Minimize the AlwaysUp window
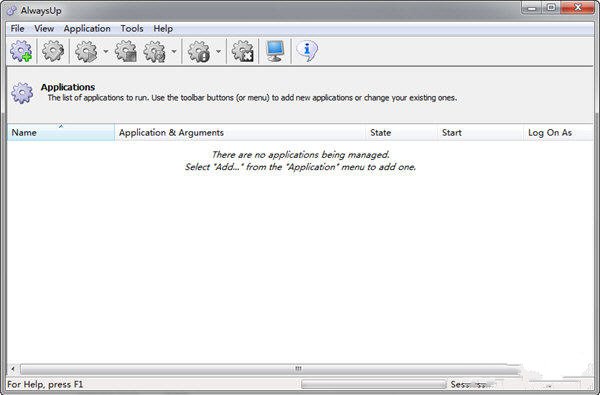600x395 pixels. [532, 8]
